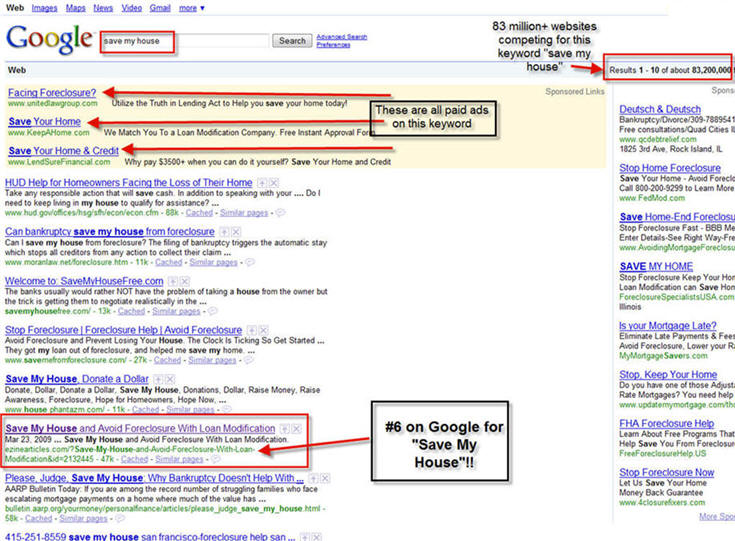735x541 pixels.
Task: Open Can bankruptcy save my house from foreclosure
Action: coord(110,232)
